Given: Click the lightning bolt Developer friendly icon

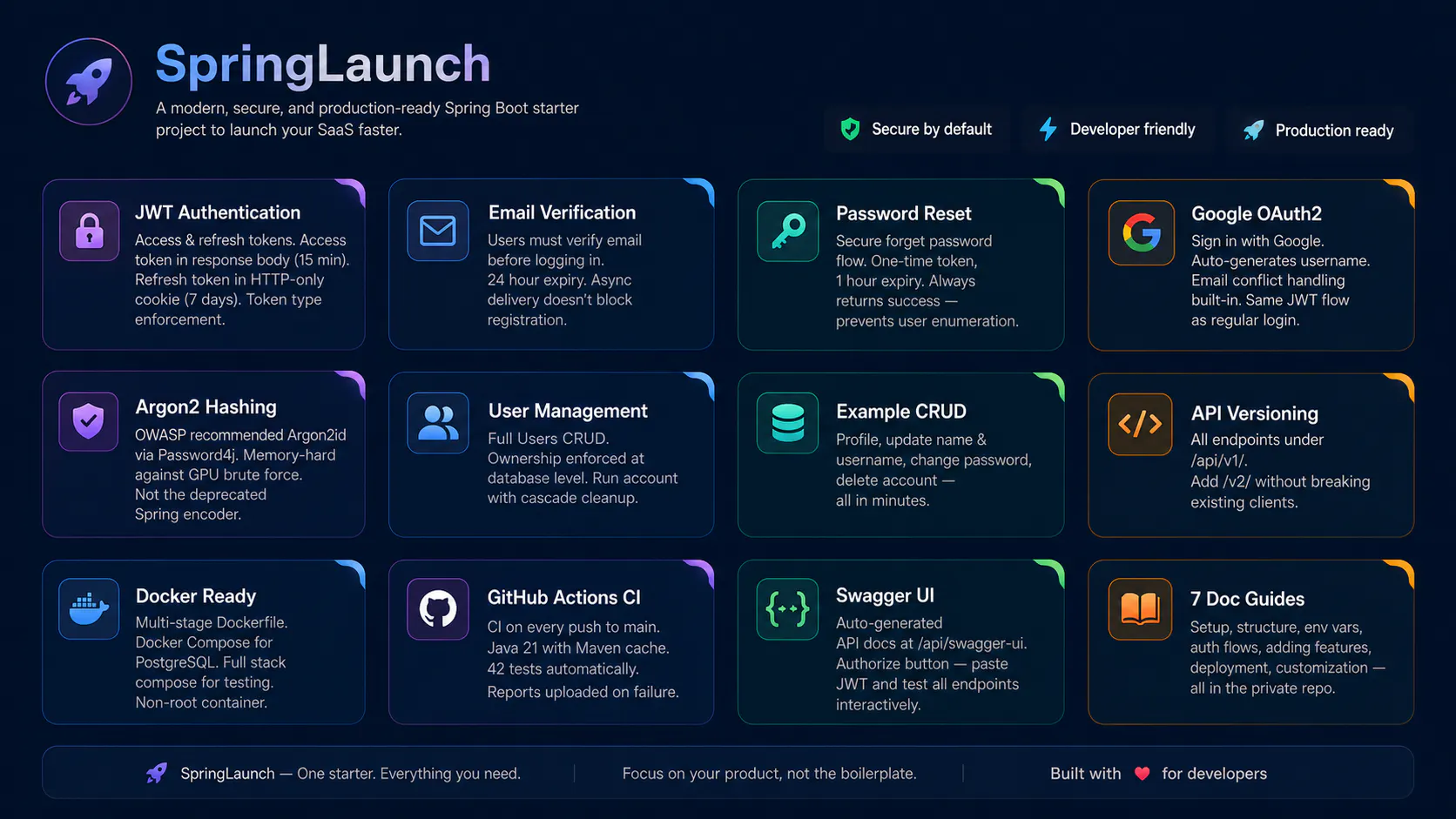Looking at the screenshot, I should click(x=1048, y=129).
